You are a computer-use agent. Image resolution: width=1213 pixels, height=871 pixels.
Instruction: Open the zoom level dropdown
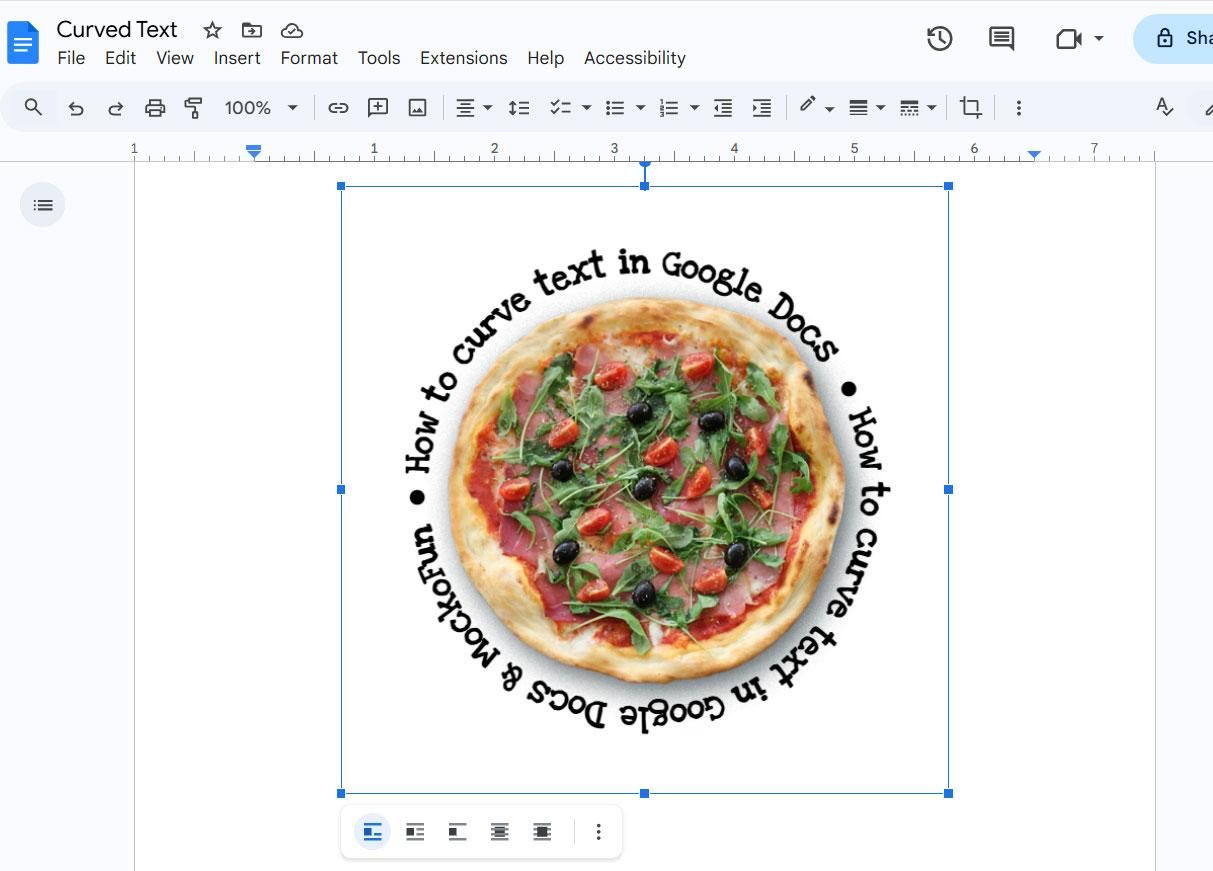pos(260,107)
